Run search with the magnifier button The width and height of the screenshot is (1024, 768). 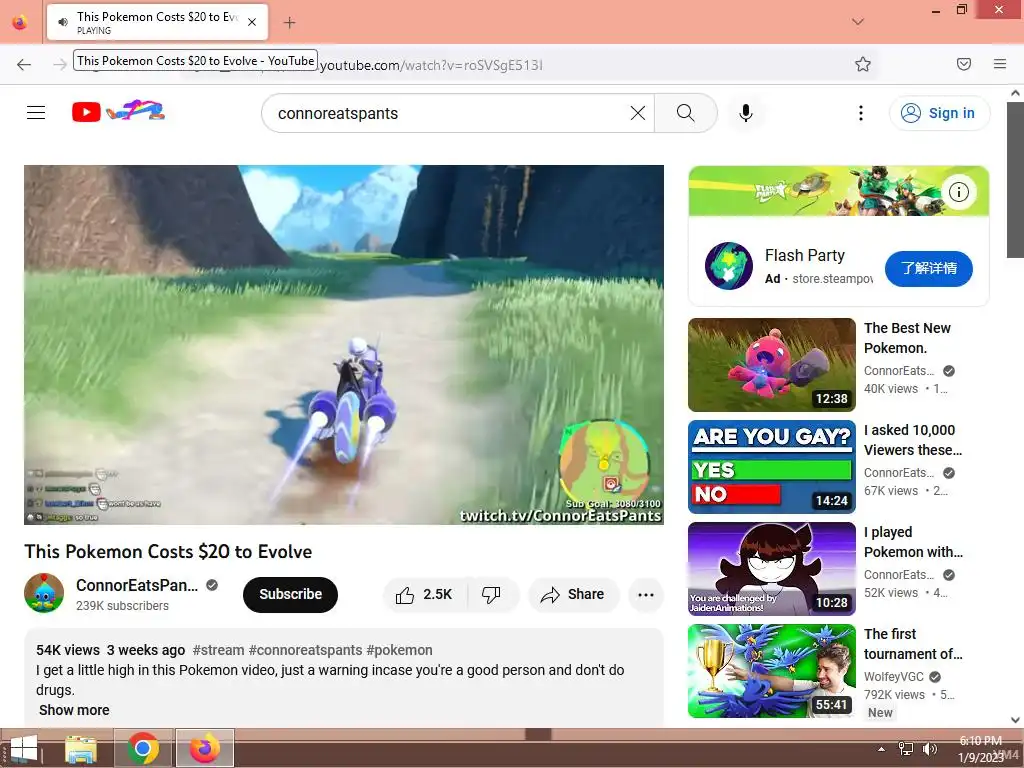coord(685,113)
